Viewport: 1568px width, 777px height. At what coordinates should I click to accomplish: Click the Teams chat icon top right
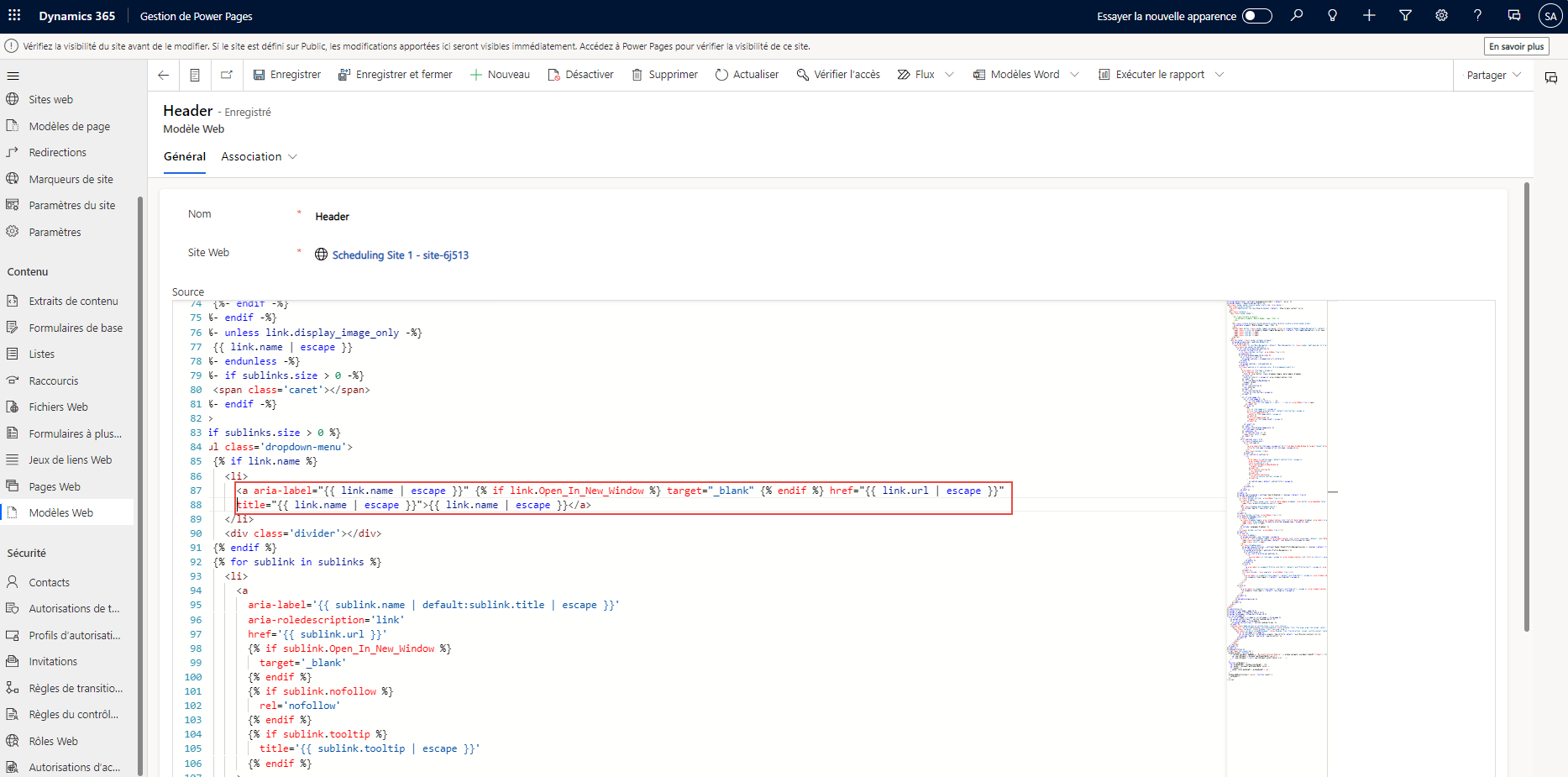click(x=1513, y=15)
